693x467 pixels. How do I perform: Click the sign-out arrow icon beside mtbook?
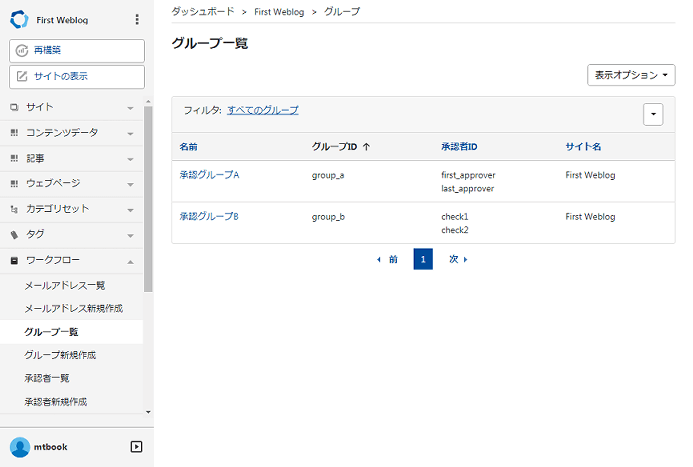coord(137,447)
